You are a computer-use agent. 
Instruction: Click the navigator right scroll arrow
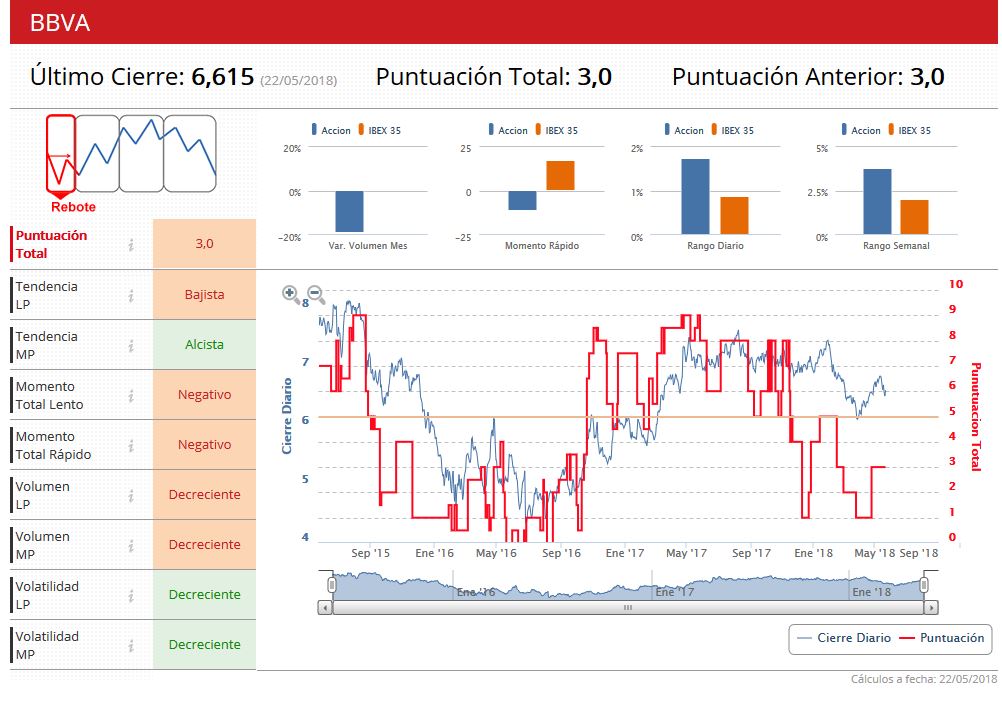(x=931, y=608)
